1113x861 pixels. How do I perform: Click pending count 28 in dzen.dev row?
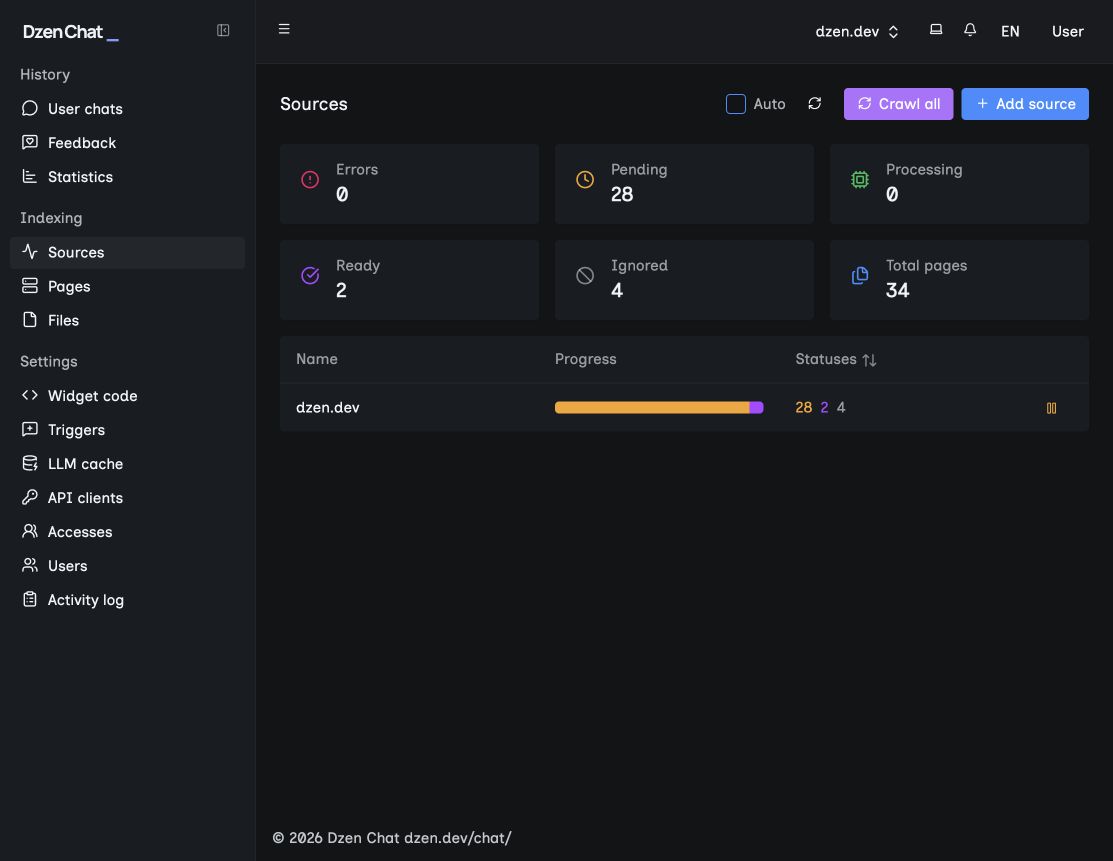point(804,407)
